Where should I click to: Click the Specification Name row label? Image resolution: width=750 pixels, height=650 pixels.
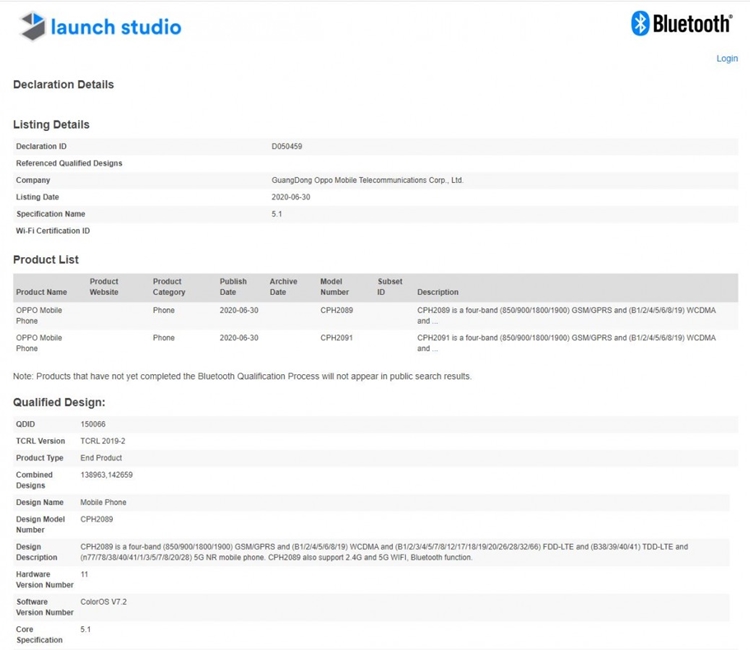[51, 214]
